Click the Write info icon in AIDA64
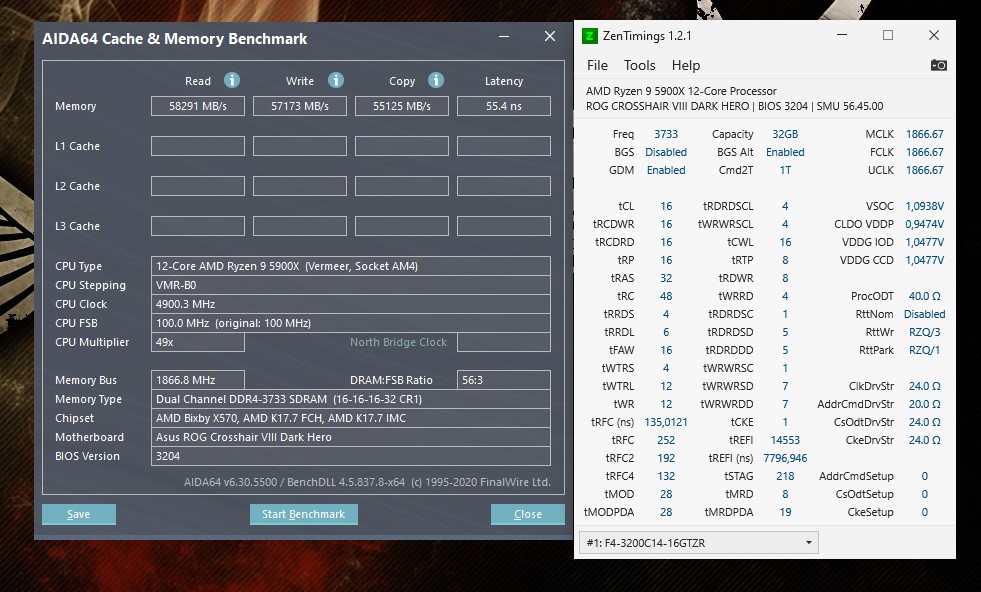981x592 pixels. point(336,80)
